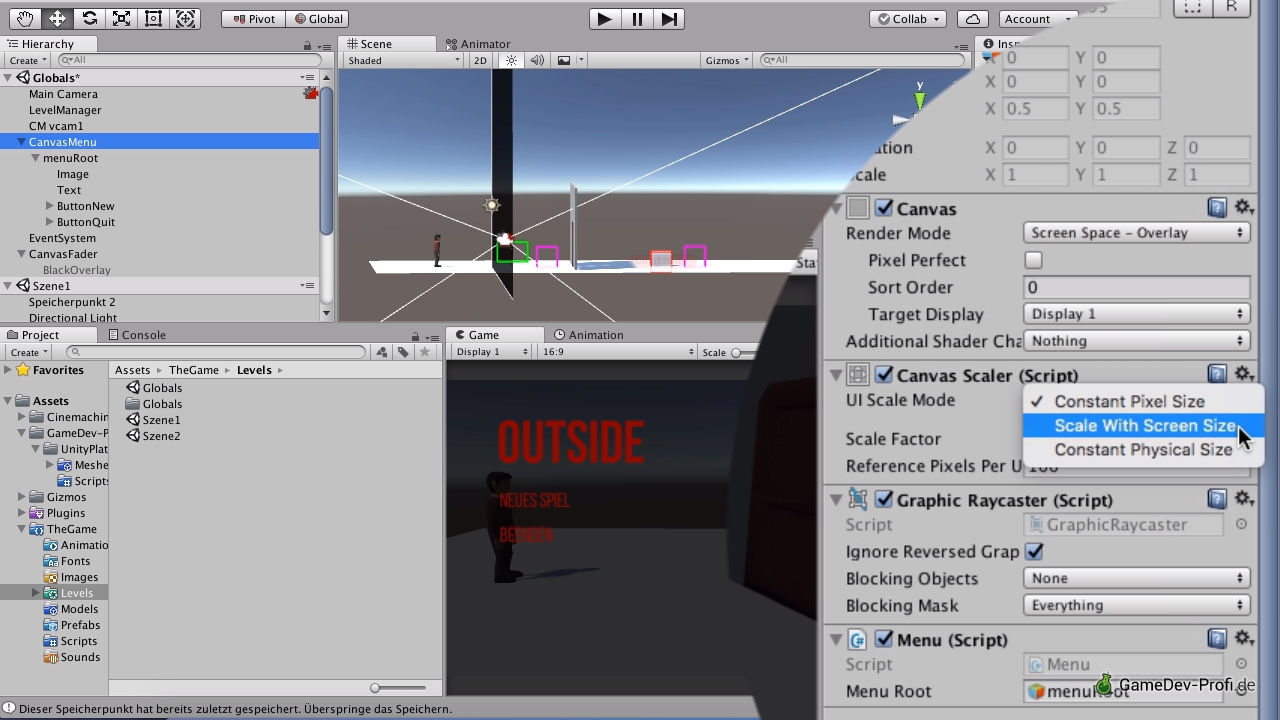1280x720 pixels.
Task: Open the Target Display dropdown
Action: pyautogui.click(x=1137, y=314)
